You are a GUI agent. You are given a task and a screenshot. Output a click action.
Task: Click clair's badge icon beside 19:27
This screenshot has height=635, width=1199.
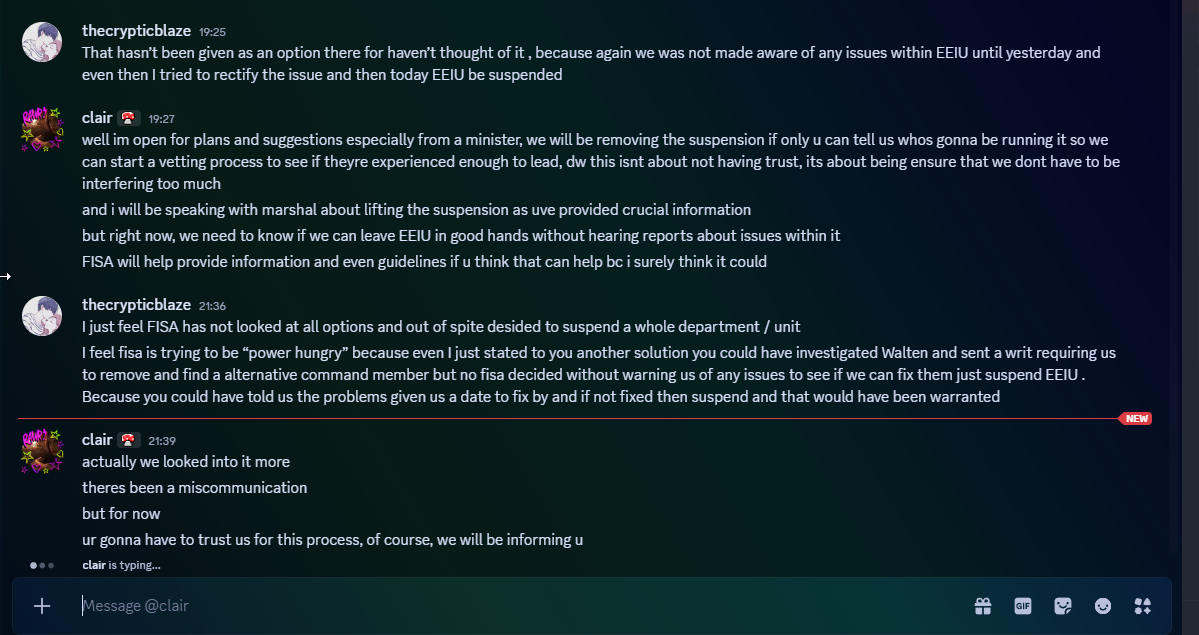point(129,118)
